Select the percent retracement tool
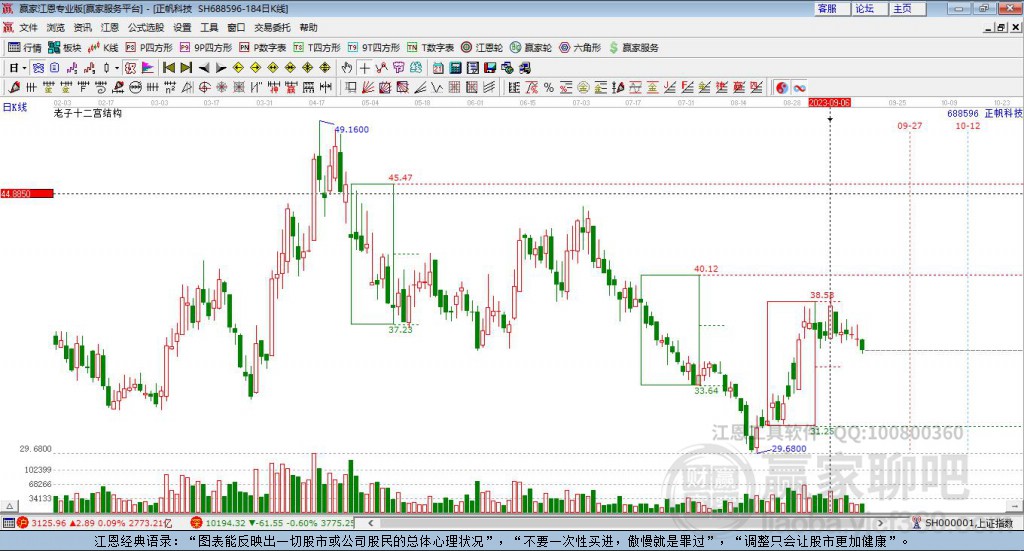This screenshot has width=1024, height=551. tap(549, 87)
